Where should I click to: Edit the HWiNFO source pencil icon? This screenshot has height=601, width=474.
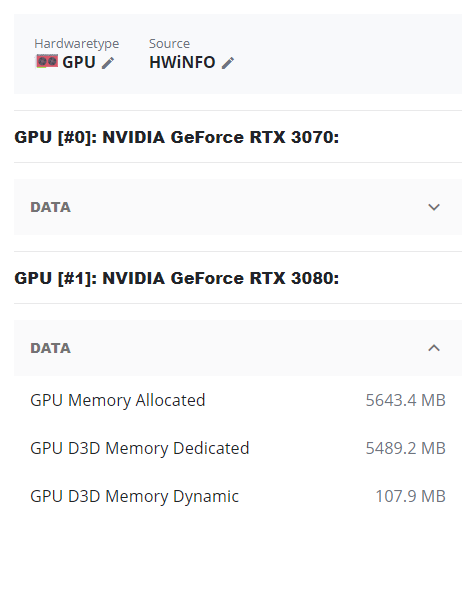point(228,63)
